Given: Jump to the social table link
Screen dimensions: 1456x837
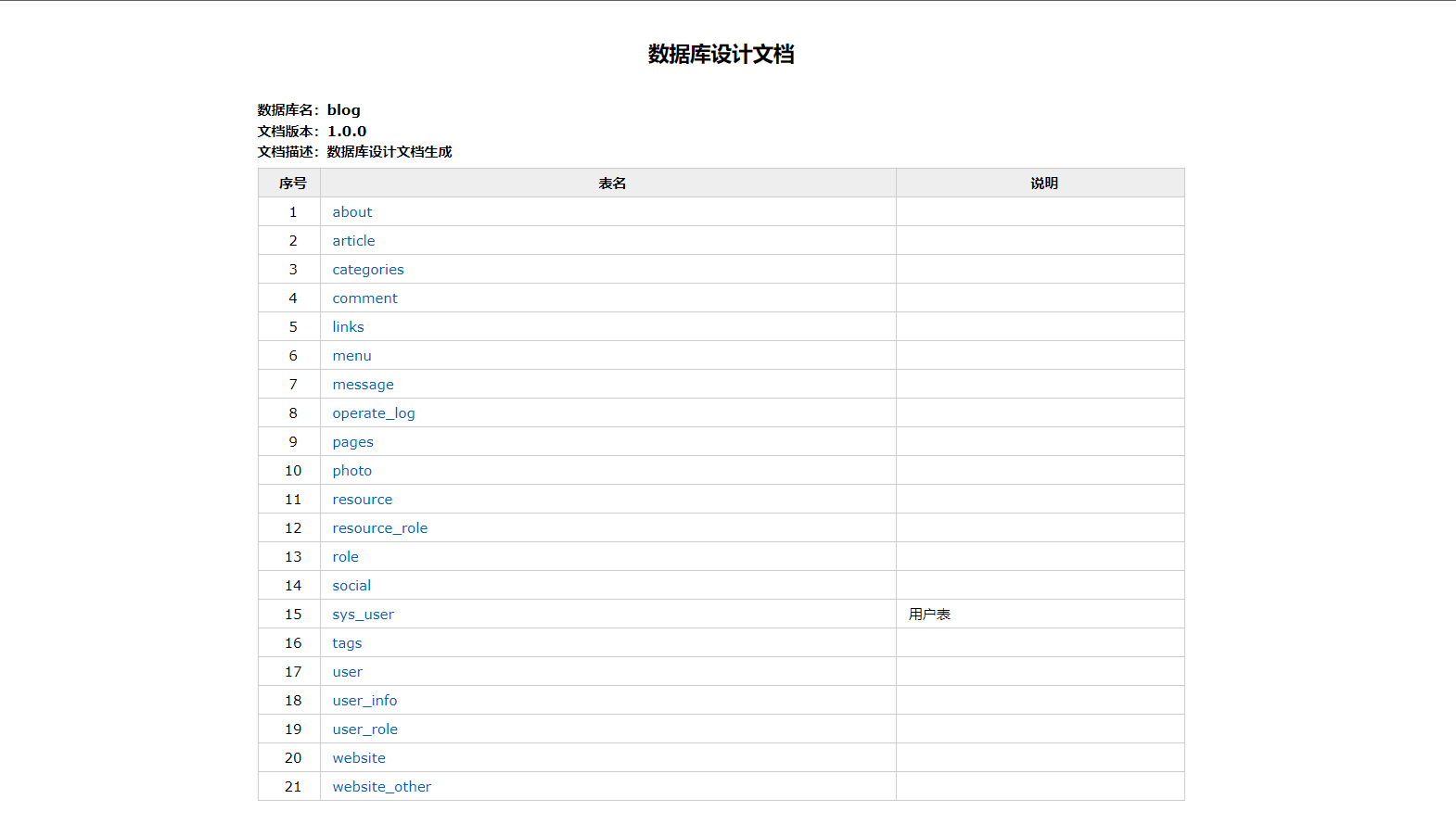Looking at the screenshot, I should (351, 586).
